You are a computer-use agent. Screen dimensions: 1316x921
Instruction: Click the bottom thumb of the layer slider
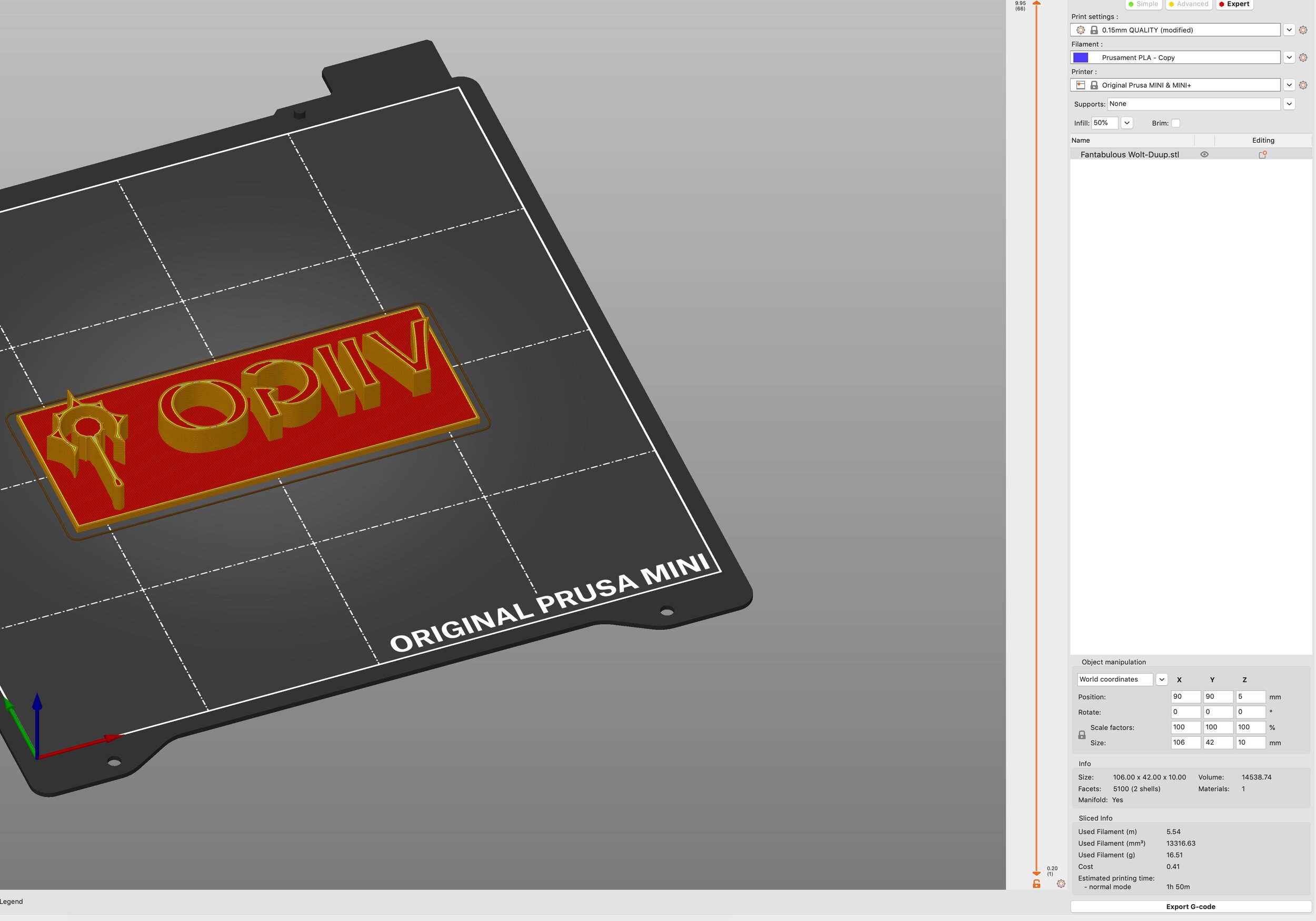tap(1036, 874)
